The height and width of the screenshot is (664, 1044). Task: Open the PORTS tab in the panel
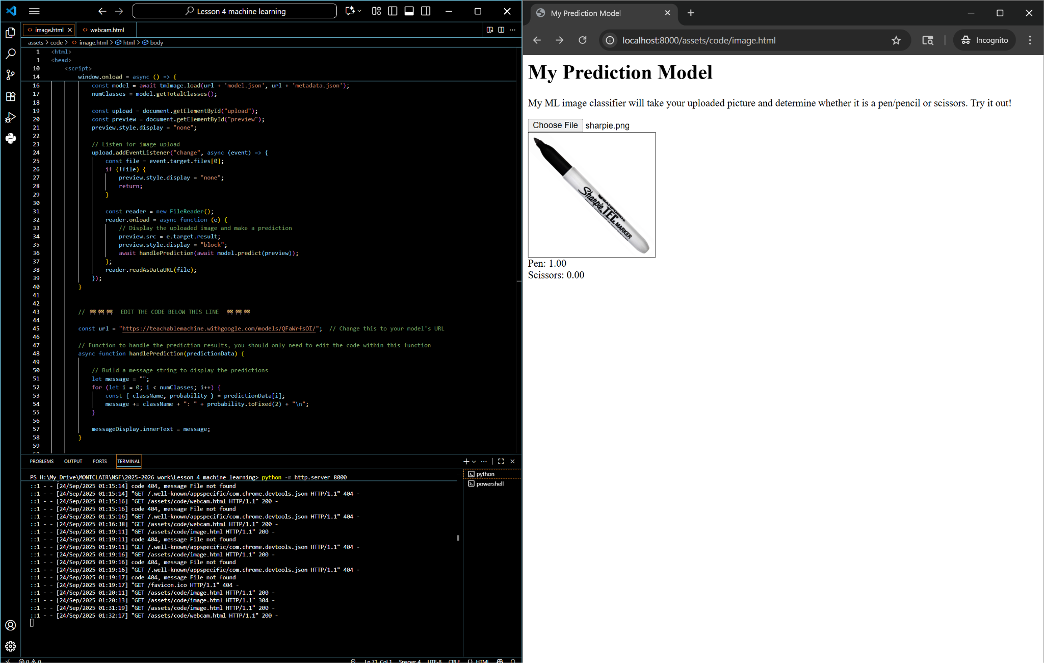point(101,461)
